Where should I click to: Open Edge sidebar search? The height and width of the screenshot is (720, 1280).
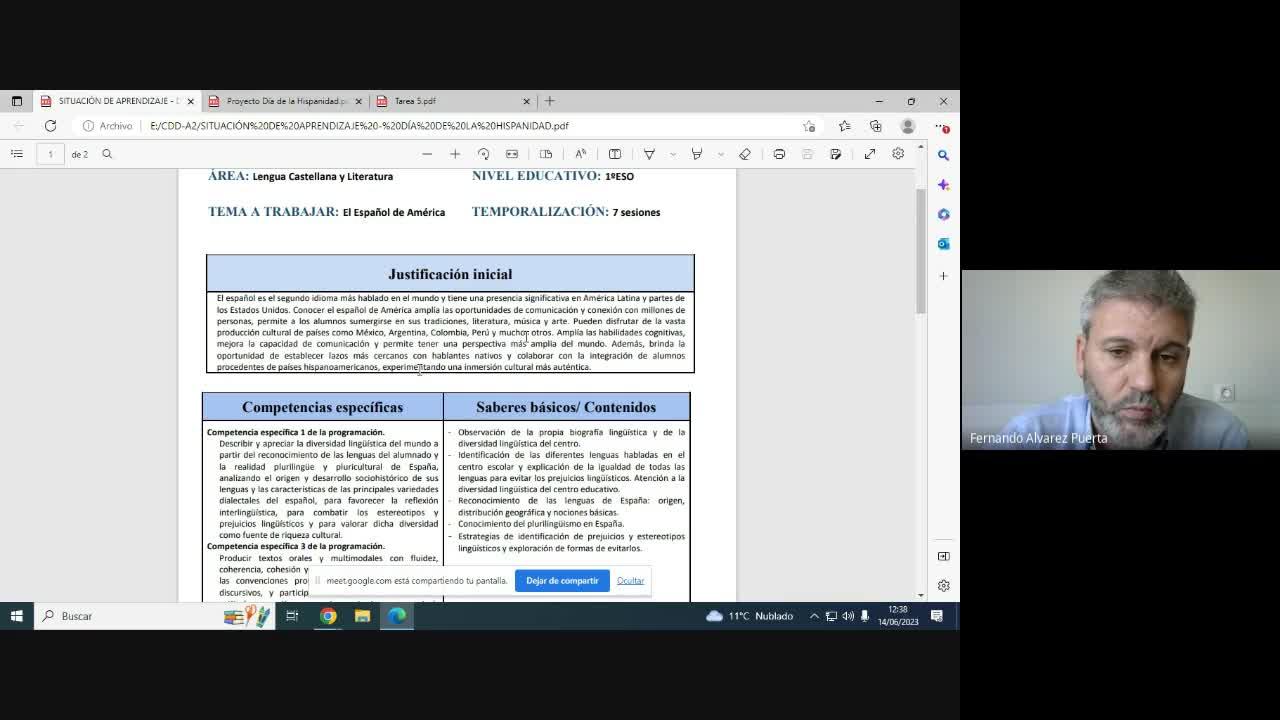[x=943, y=155]
